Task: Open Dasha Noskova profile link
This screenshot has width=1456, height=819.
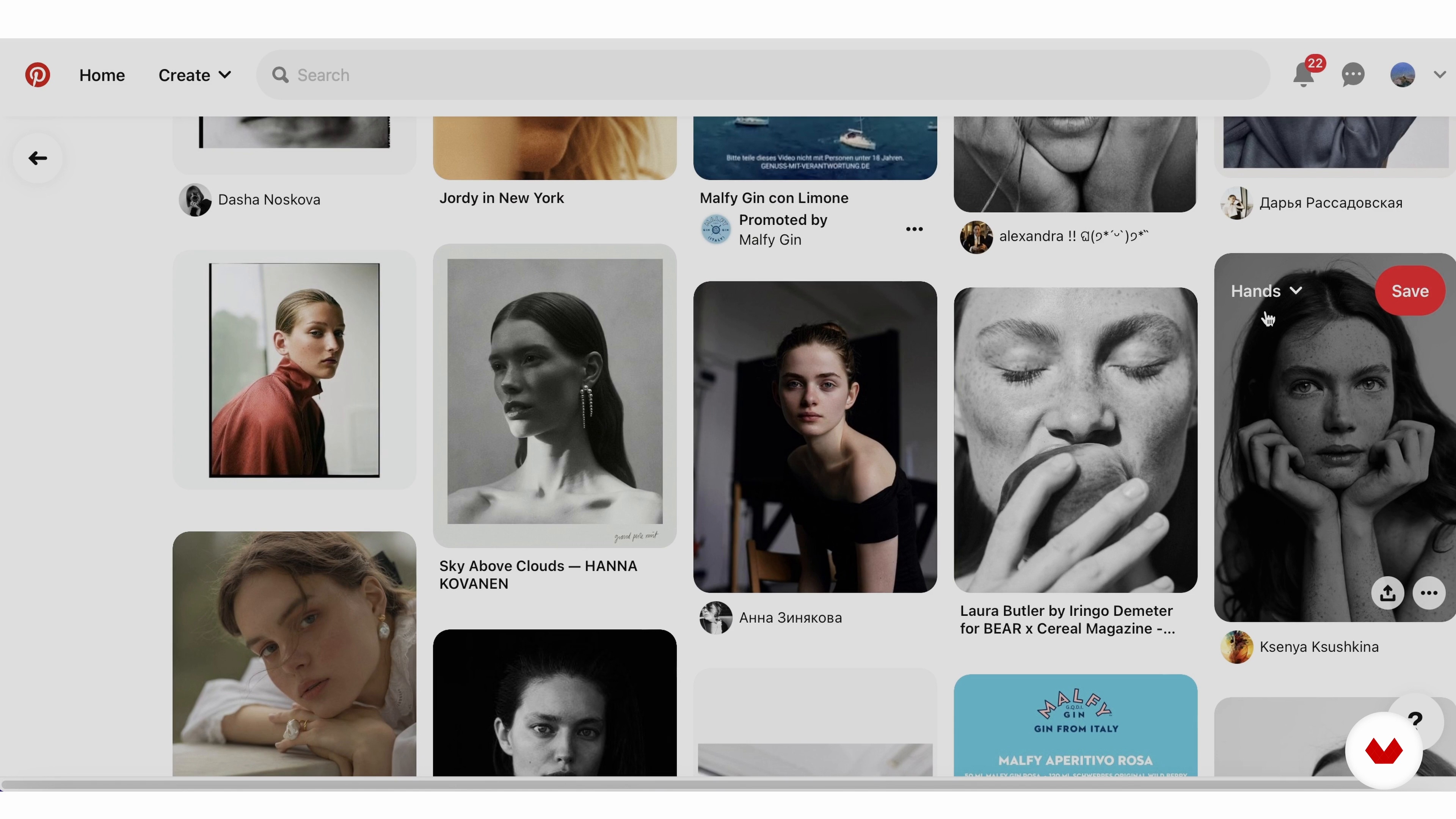Action: 269,199
